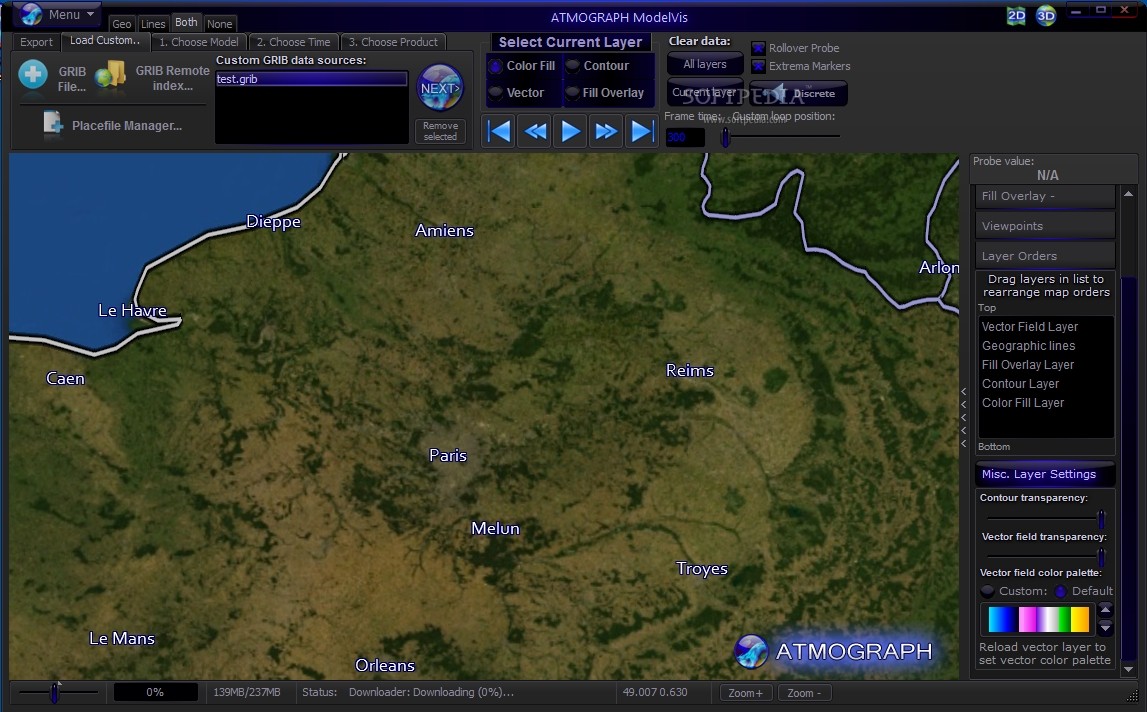Jump to last frame

pos(642,132)
